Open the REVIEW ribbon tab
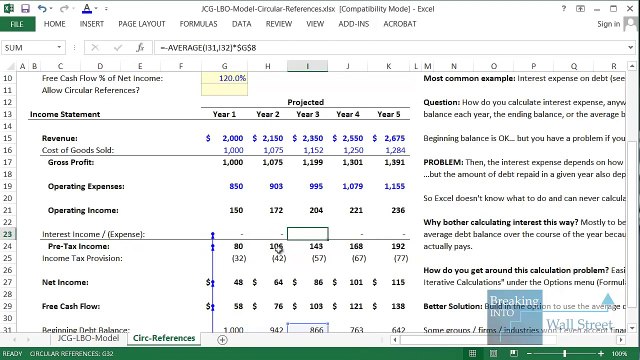The width and height of the screenshot is (640, 360). click(279, 24)
